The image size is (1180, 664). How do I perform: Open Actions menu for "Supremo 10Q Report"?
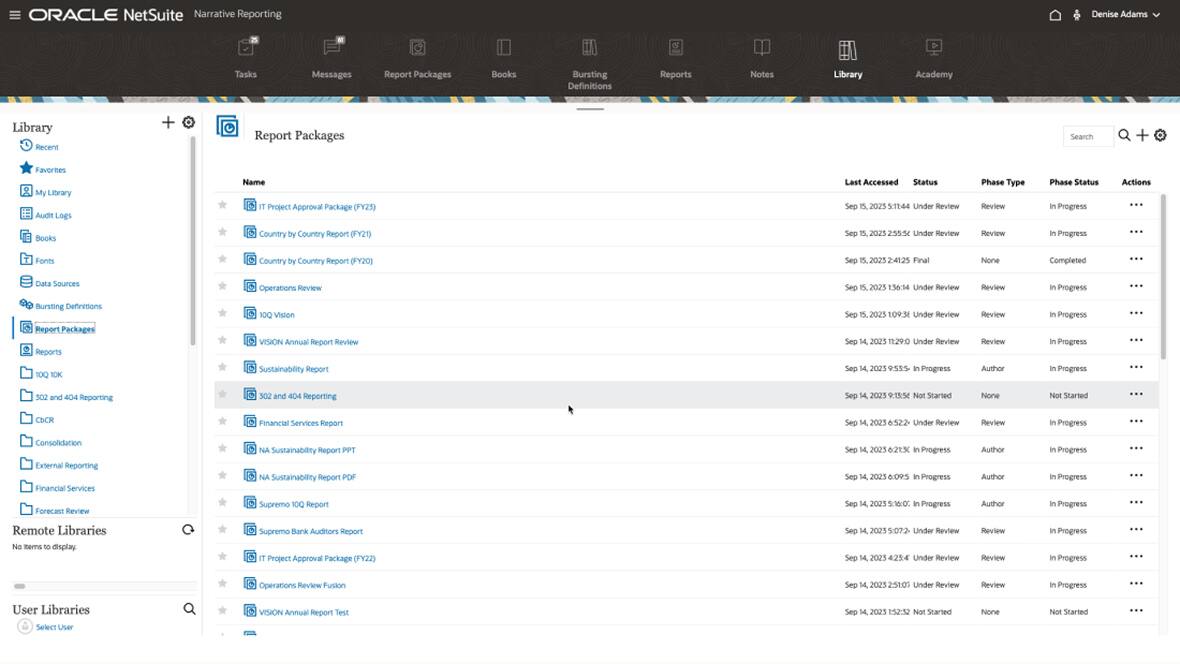tap(1136, 503)
